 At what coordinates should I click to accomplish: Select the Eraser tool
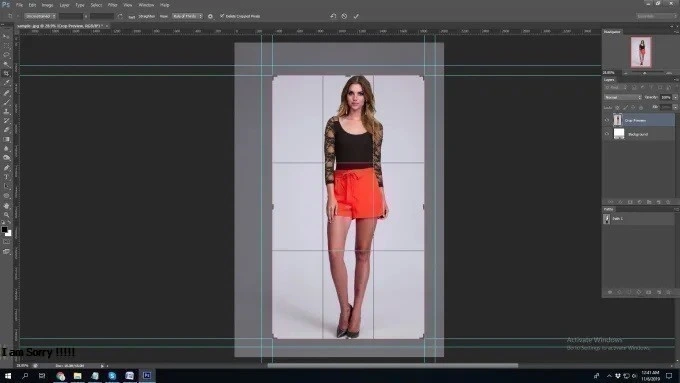[x=7, y=130]
